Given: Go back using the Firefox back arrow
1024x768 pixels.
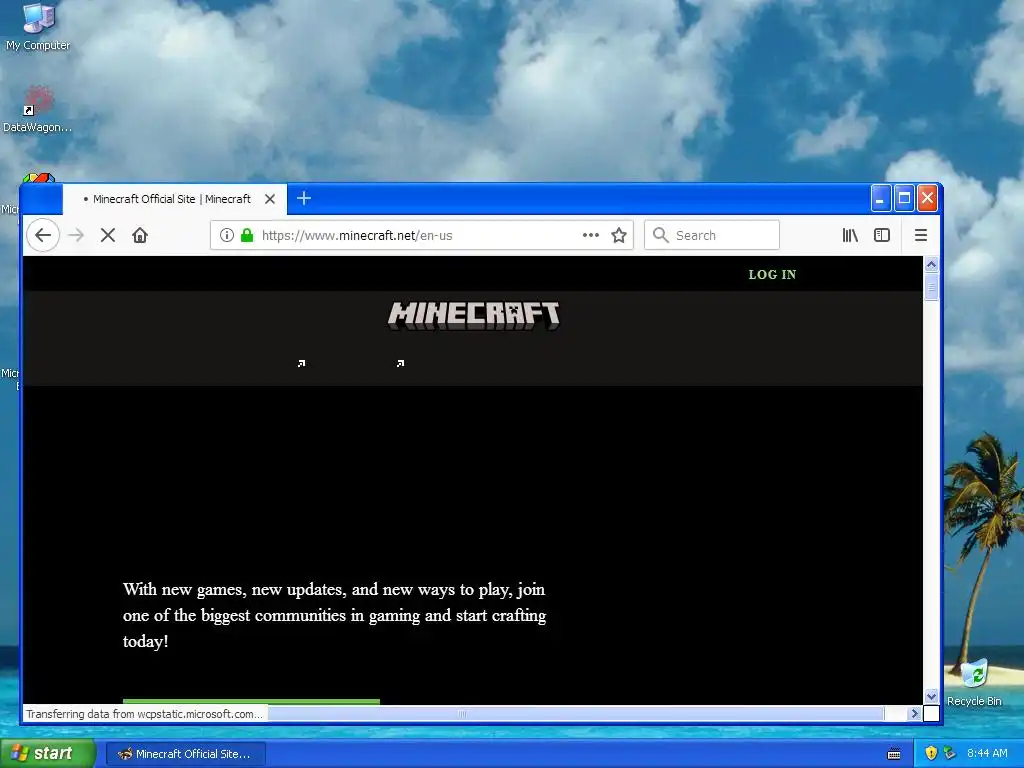Looking at the screenshot, I should point(43,235).
